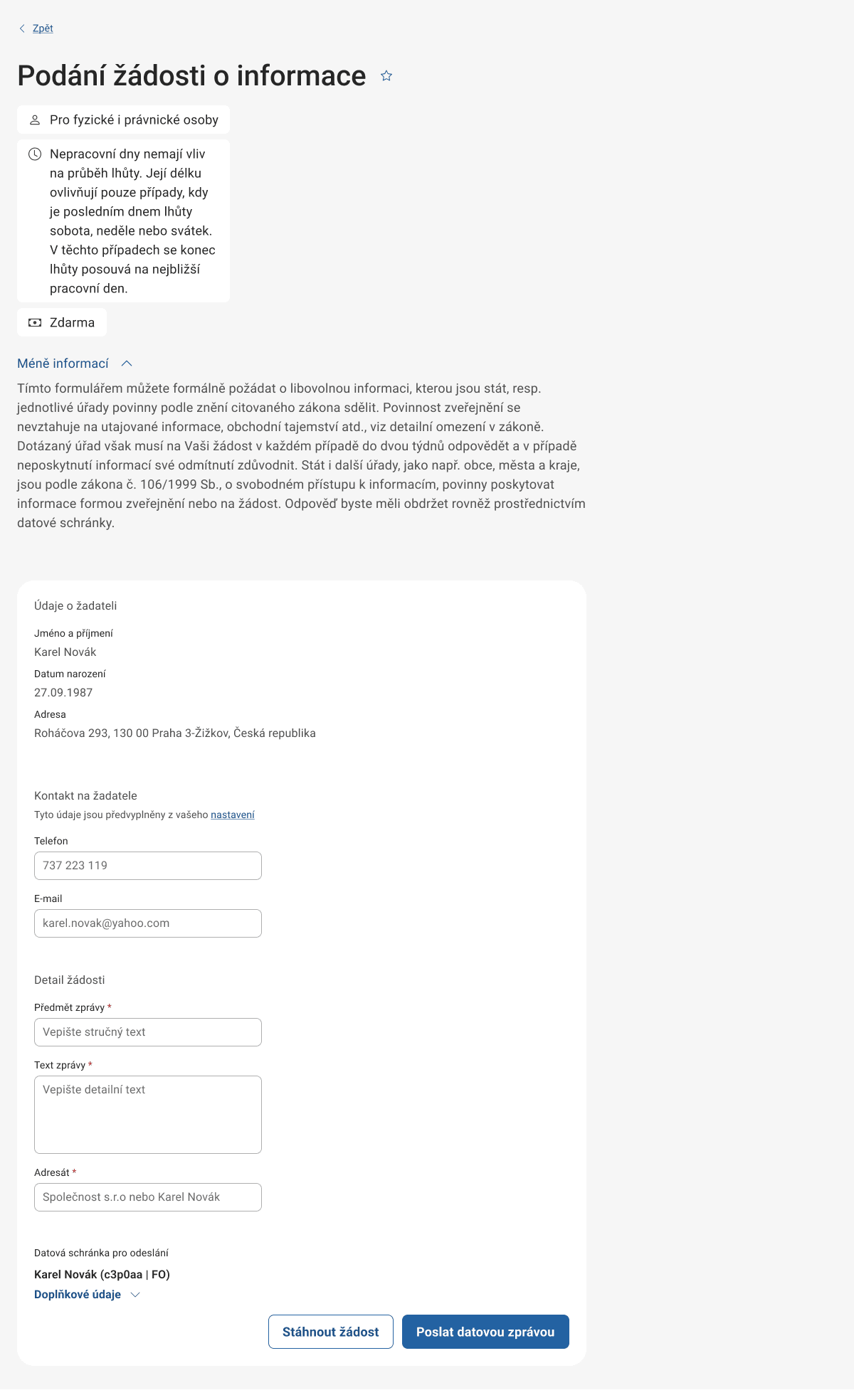
Task: Send via Poslat datovou zprávou button
Action: 485,1332
